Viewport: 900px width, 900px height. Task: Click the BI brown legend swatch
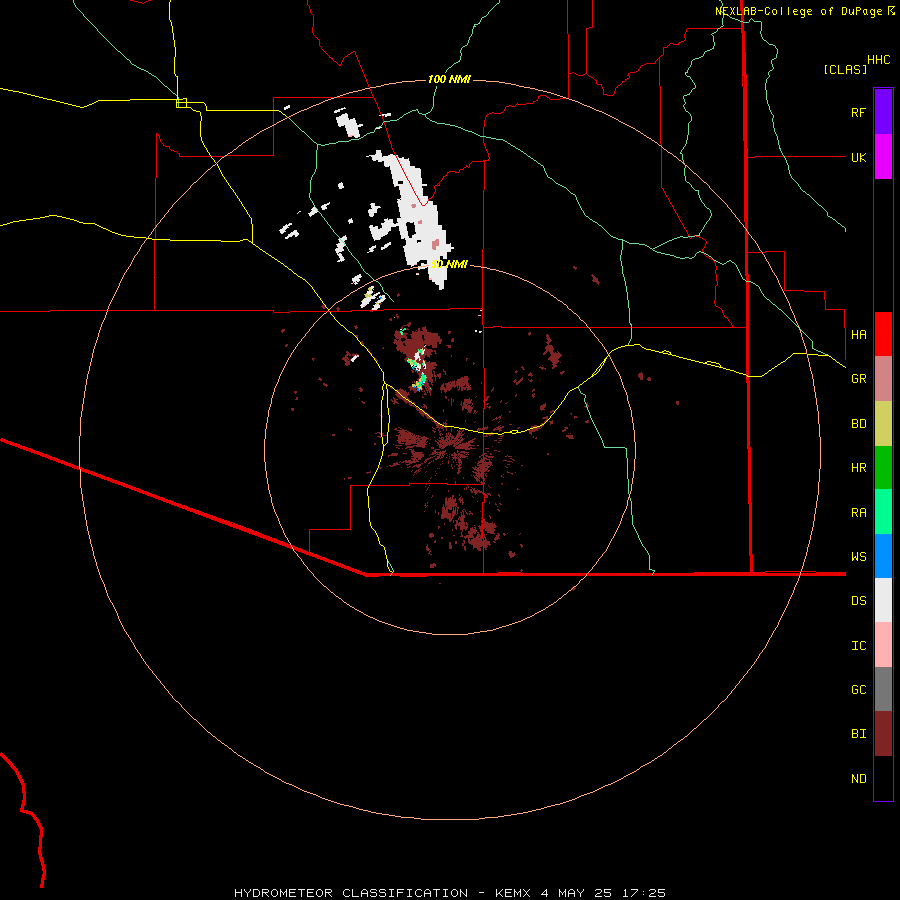883,734
